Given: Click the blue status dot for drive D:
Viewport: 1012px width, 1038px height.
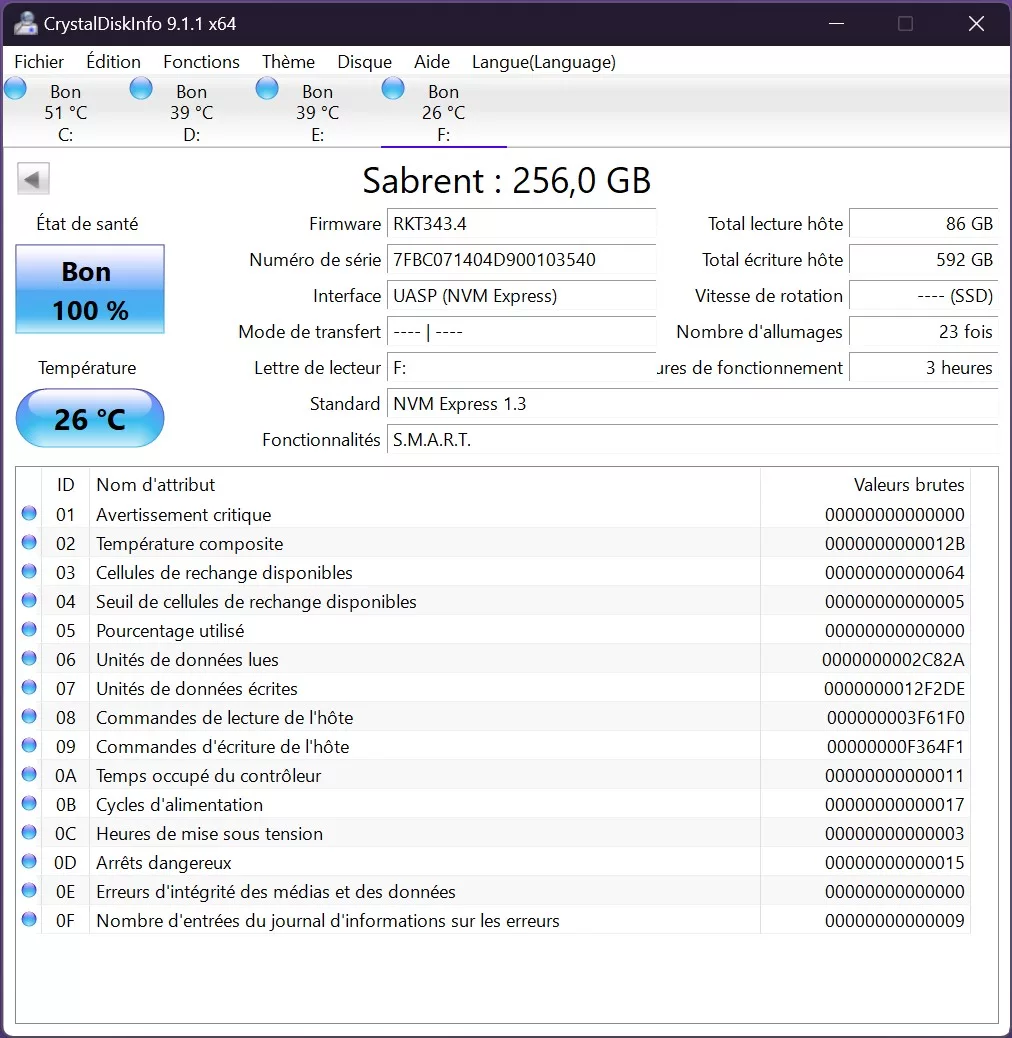Looking at the screenshot, I should click(141, 88).
